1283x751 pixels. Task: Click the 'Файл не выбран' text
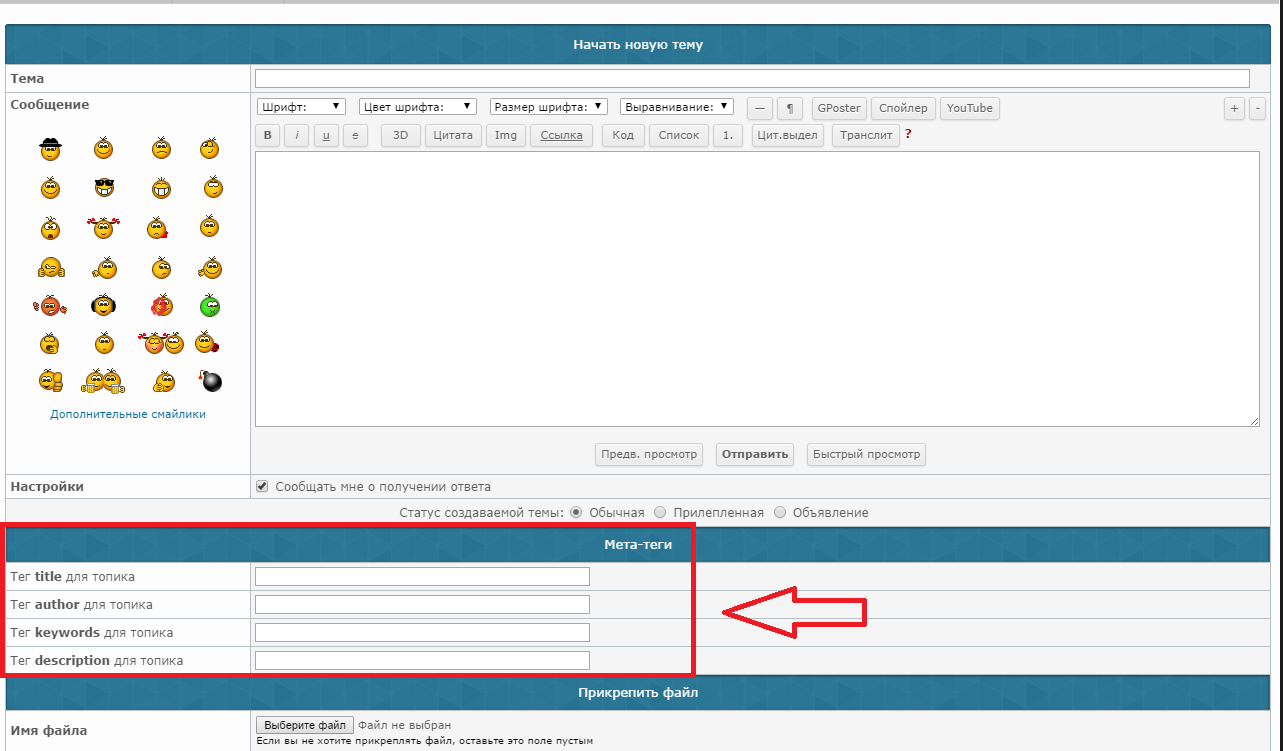click(x=405, y=726)
